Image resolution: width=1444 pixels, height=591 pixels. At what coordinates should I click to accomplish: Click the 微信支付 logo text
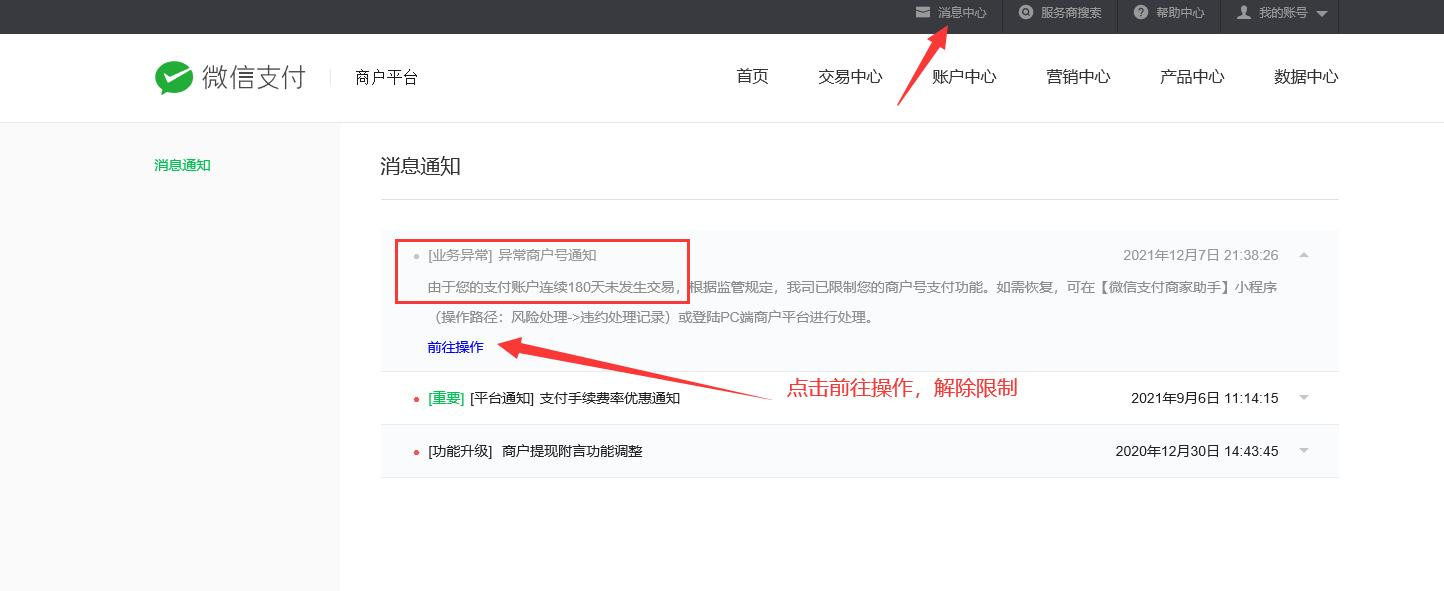(x=253, y=77)
